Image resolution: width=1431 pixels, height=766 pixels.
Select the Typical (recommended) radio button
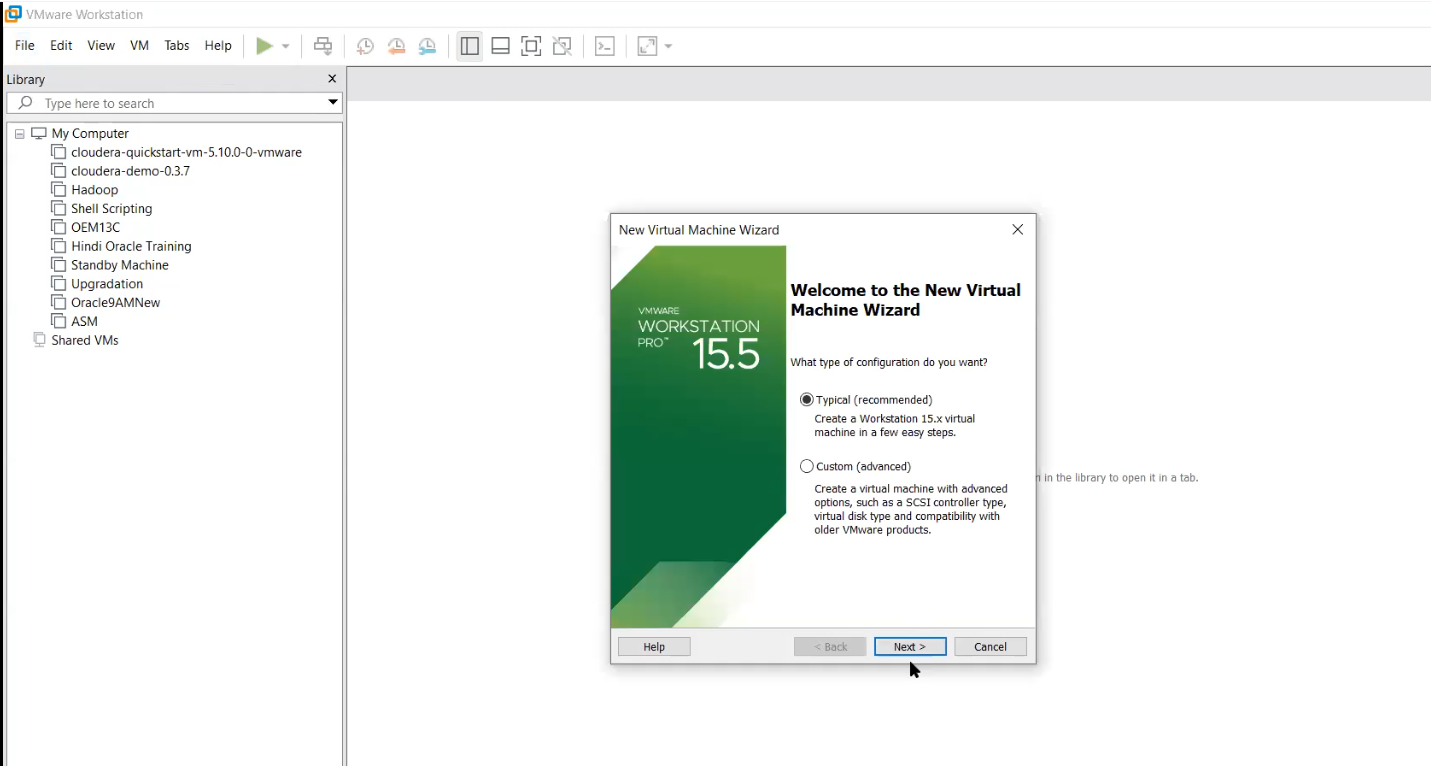click(x=807, y=400)
